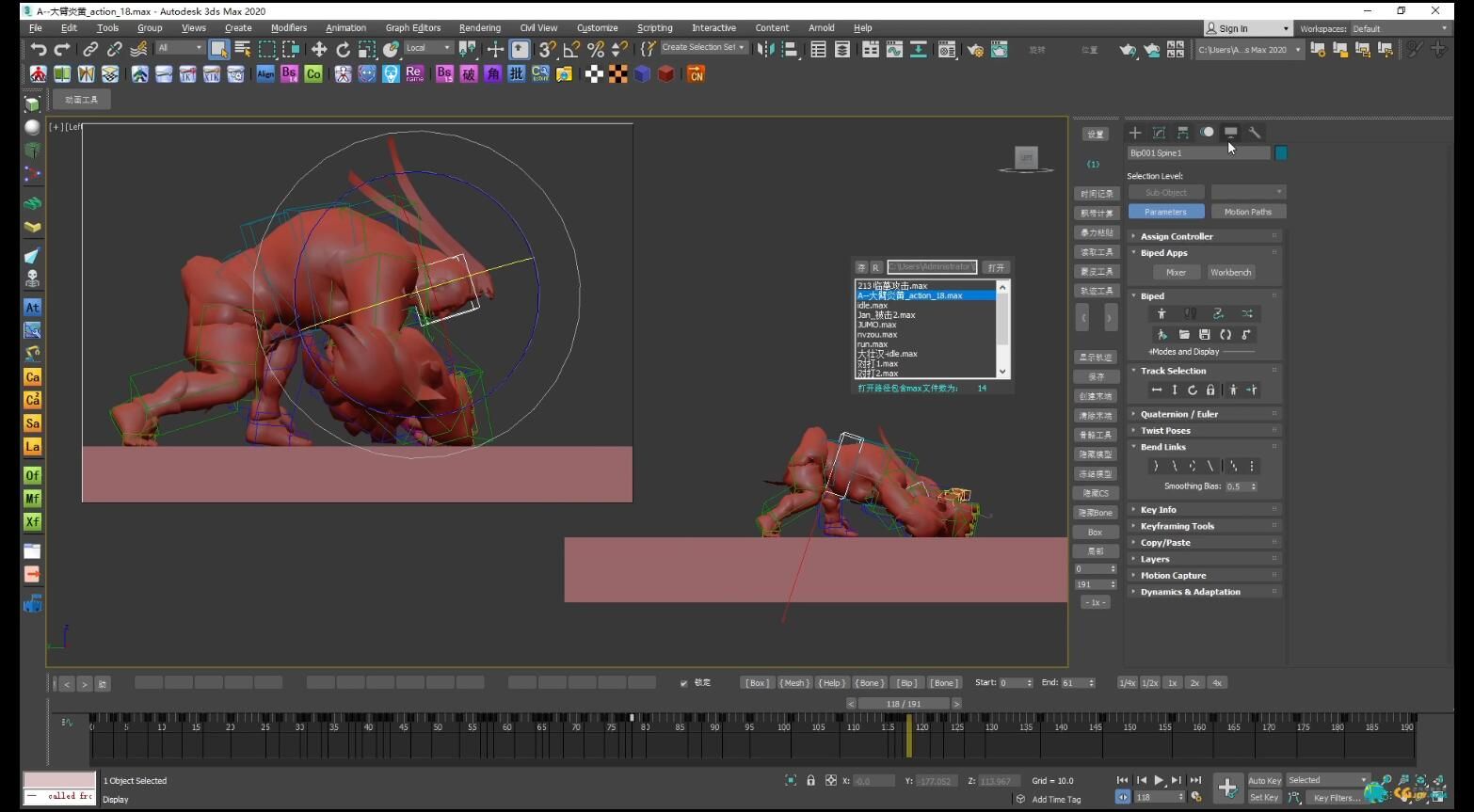The width and height of the screenshot is (1474, 812).
Task: Click Body Rotation track selection icon
Action: point(1193,390)
